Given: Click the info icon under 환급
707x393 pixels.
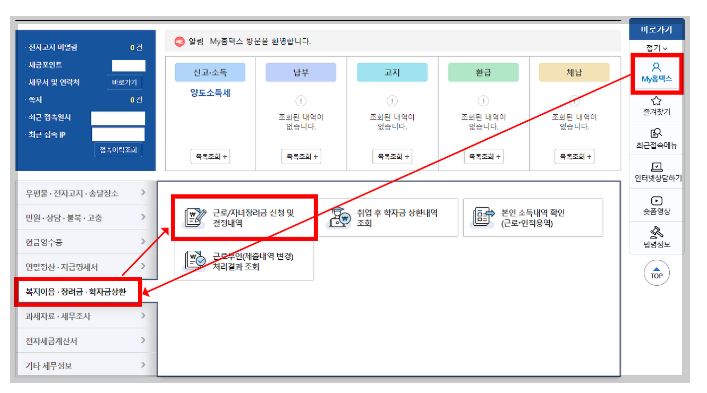Looking at the screenshot, I should (x=483, y=101).
